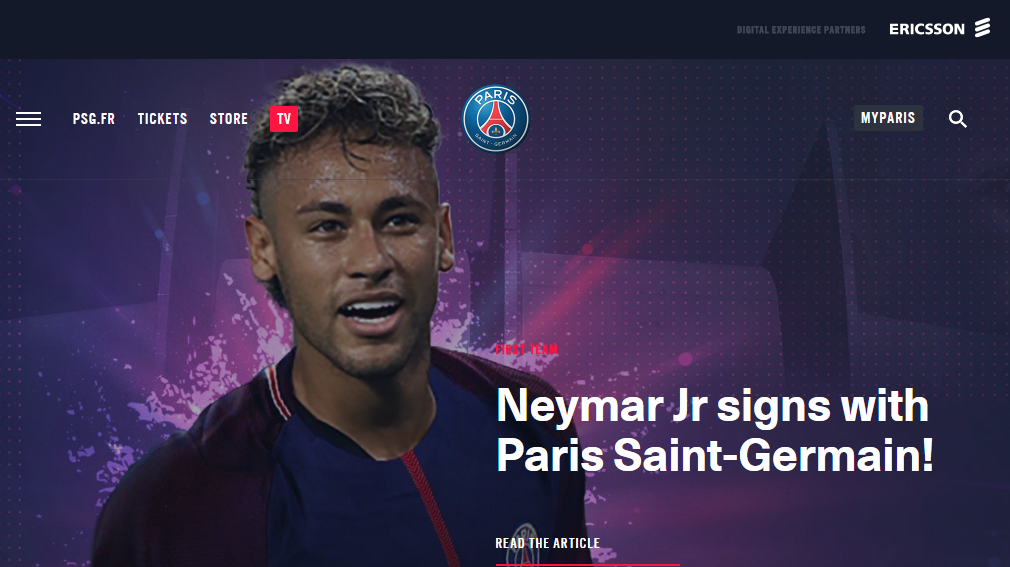Click the purple hero banner background
The width and height of the screenshot is (1010, 567).
[x=773, y=258]
